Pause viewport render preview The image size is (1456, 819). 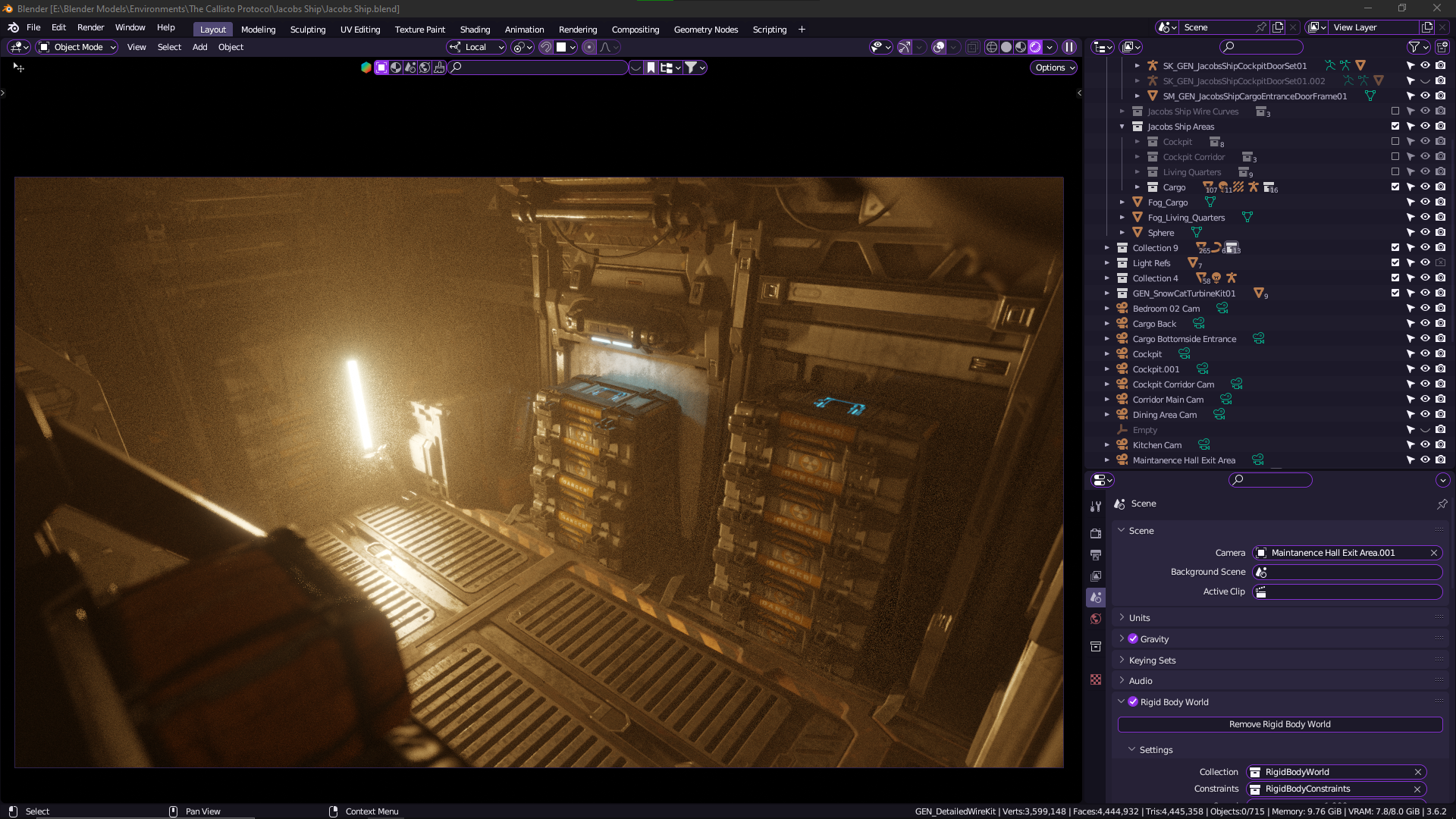pyautogui.click(x=1069, y=47)
